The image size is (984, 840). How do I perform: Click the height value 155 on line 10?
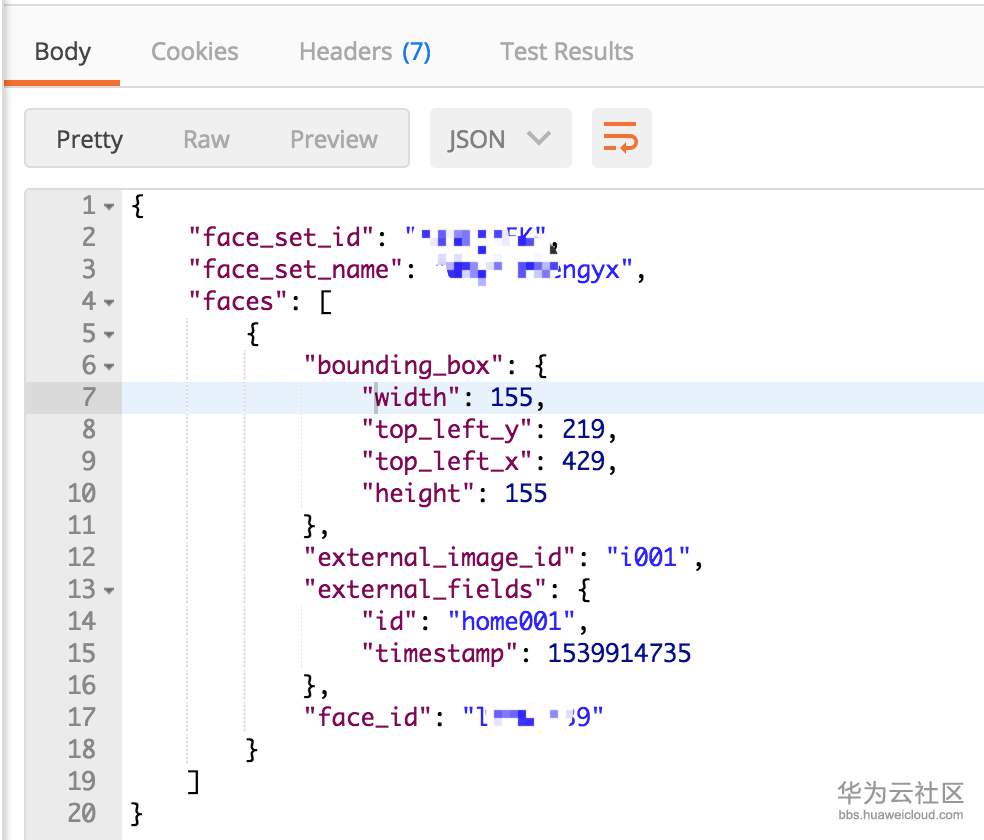526,494
